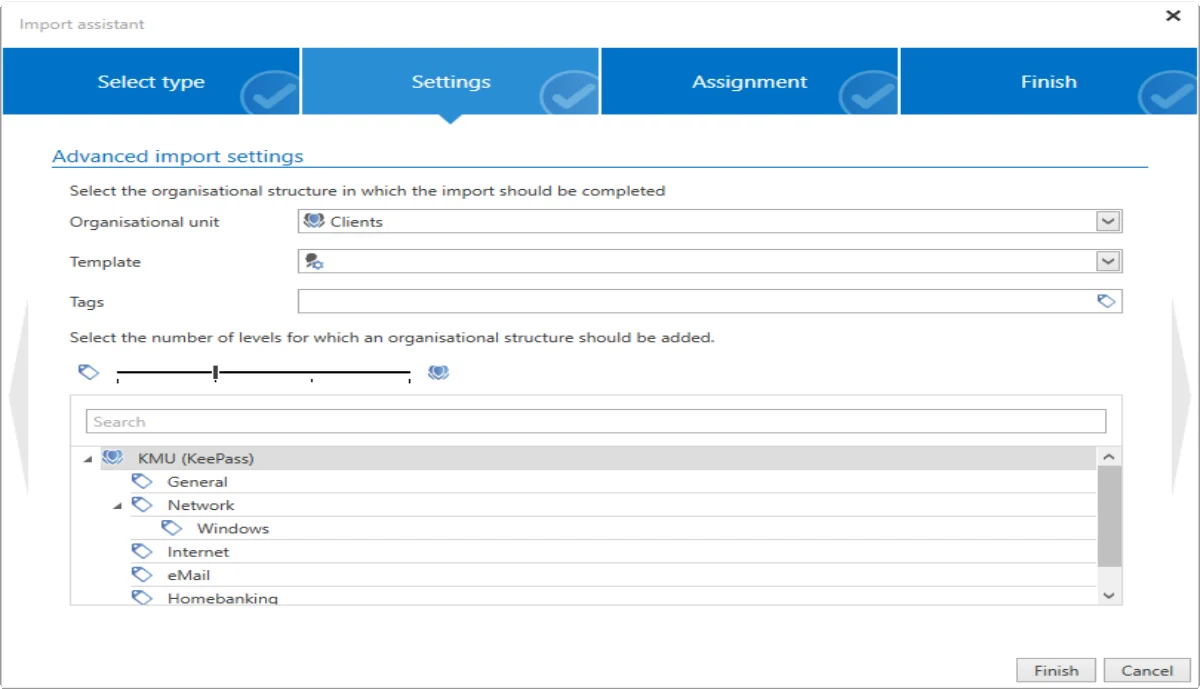Click the tag icon beside Windows

172,528
